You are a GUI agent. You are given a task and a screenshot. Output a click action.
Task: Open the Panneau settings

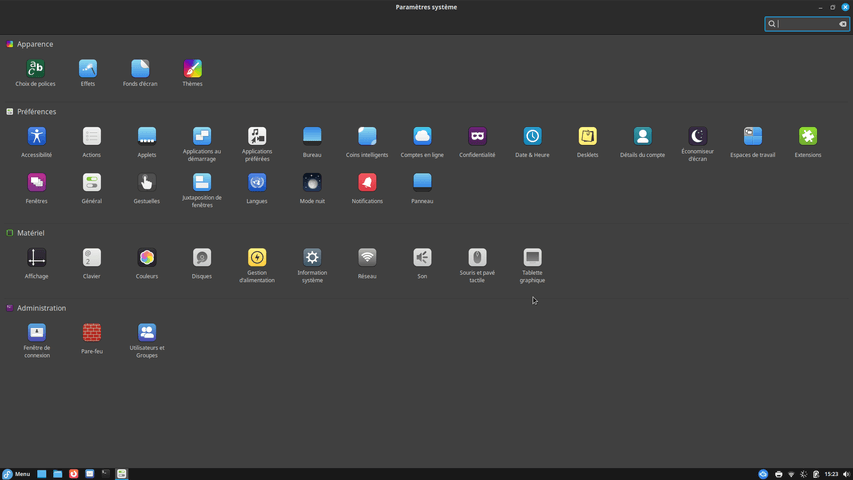click(x=422, y=189)
